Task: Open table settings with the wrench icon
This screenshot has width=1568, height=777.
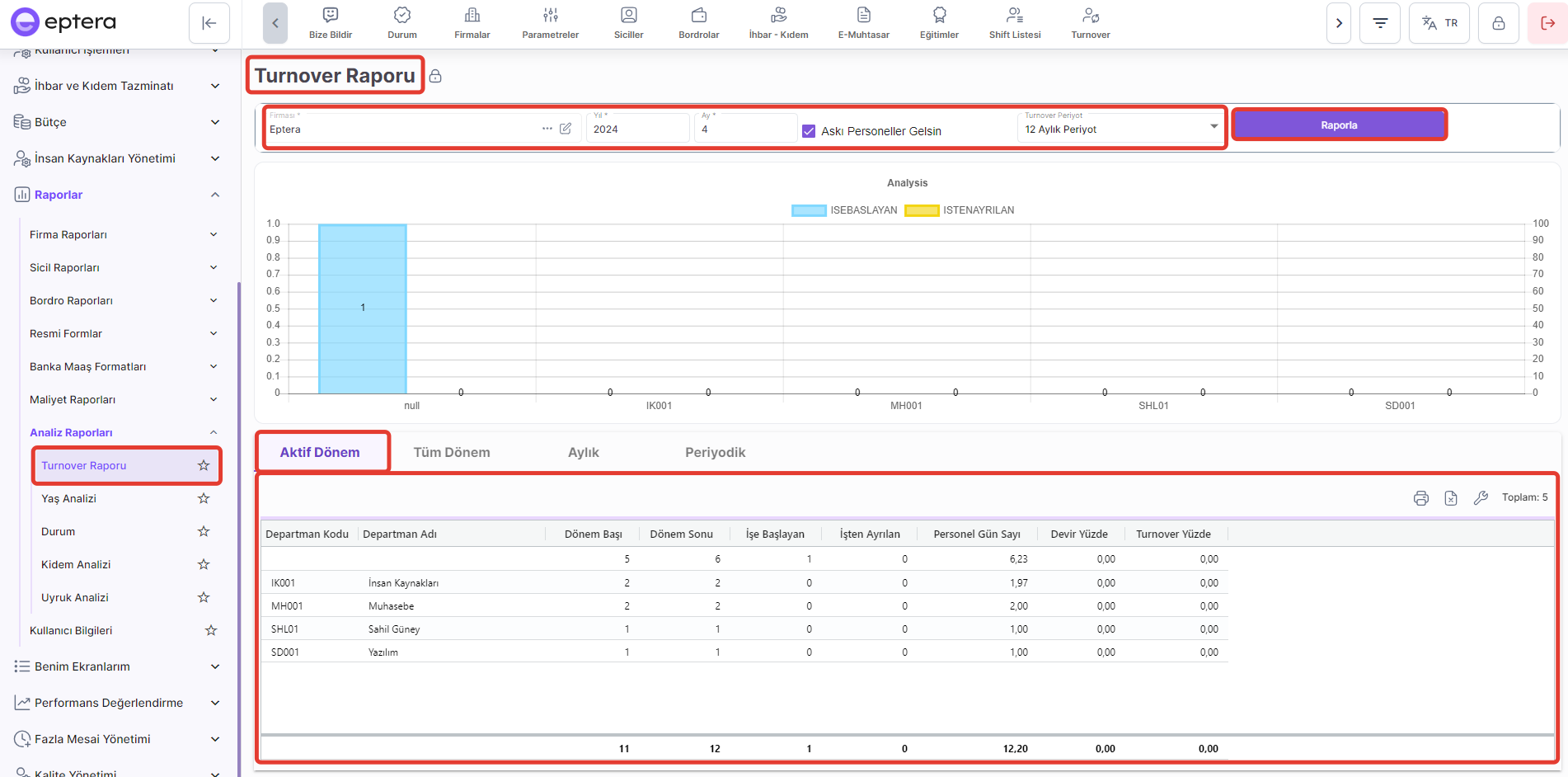Action: point(1481,498)
